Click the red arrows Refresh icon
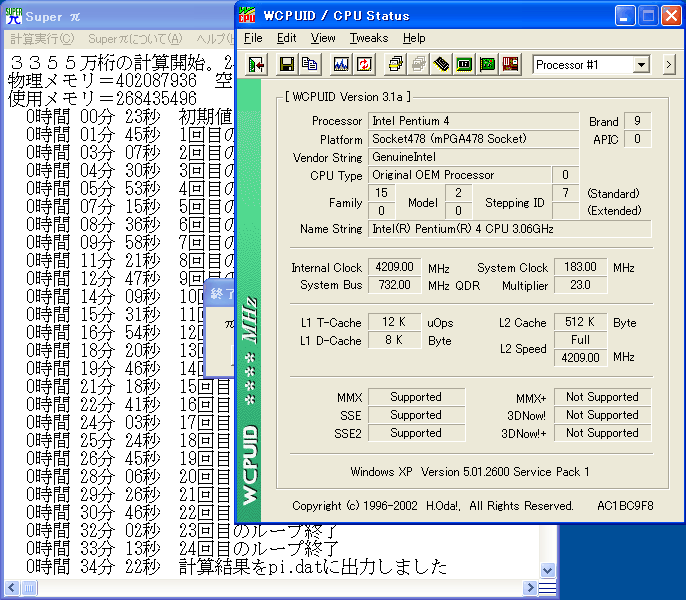The width and height of the screenshot is (686, 600). coord(364,65)
